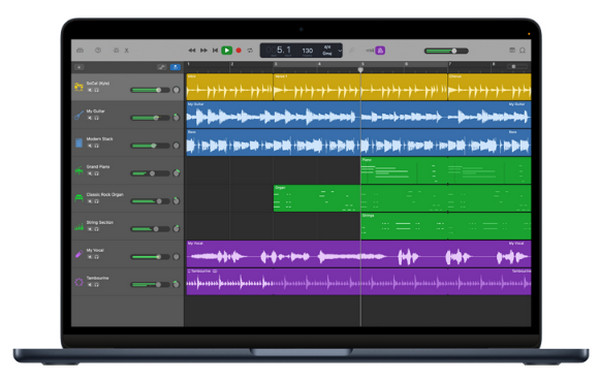Go to beginning of project

[215, 51]
